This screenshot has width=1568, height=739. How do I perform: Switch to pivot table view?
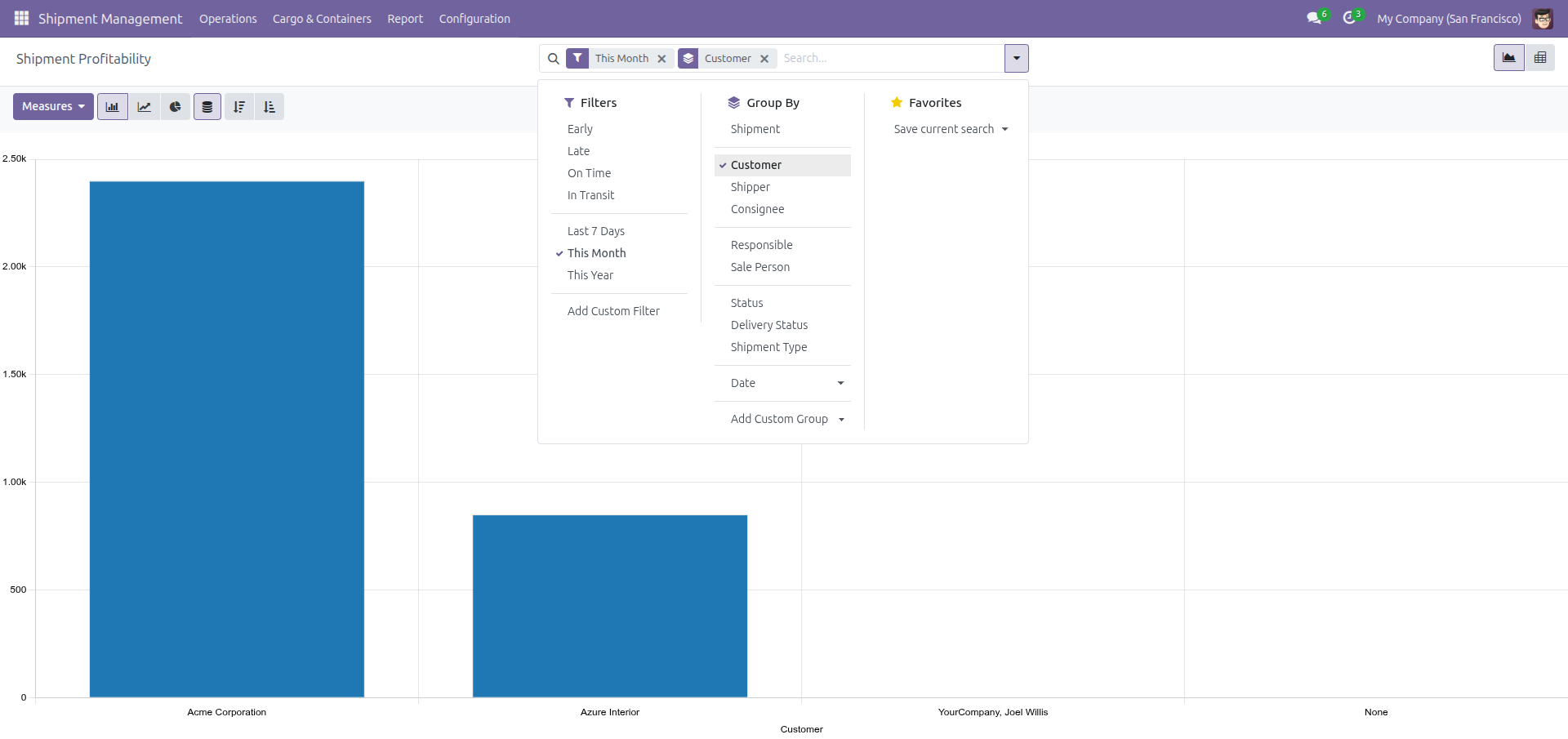(1540, 58)
